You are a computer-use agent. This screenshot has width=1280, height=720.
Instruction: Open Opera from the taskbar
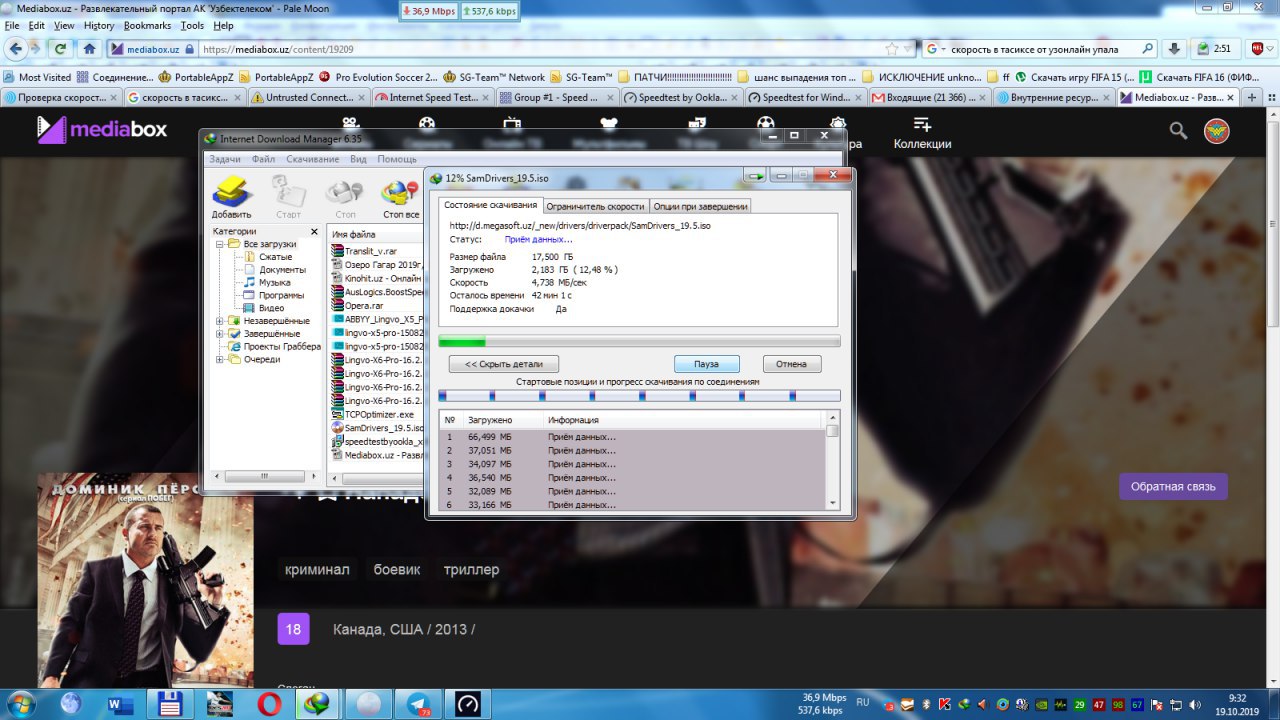pyautogui.click(x=268, y=704)
